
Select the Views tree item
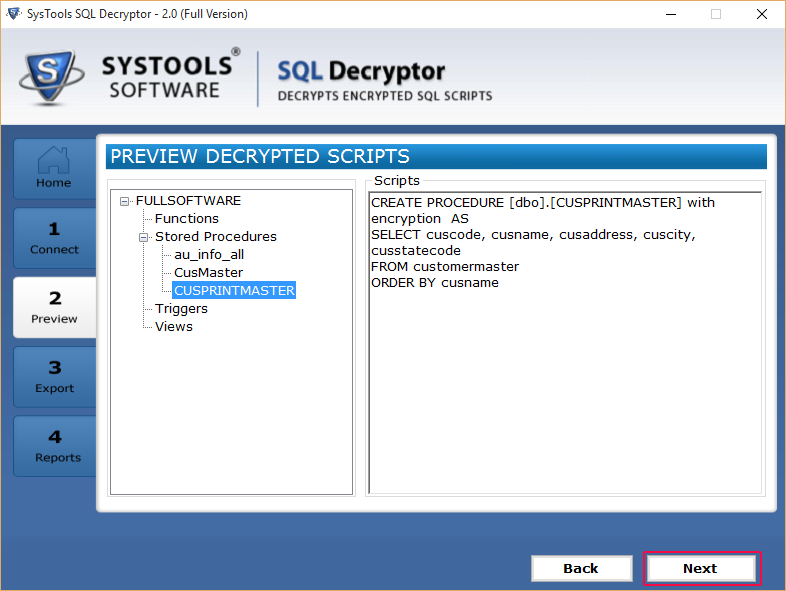pos(173,327)
